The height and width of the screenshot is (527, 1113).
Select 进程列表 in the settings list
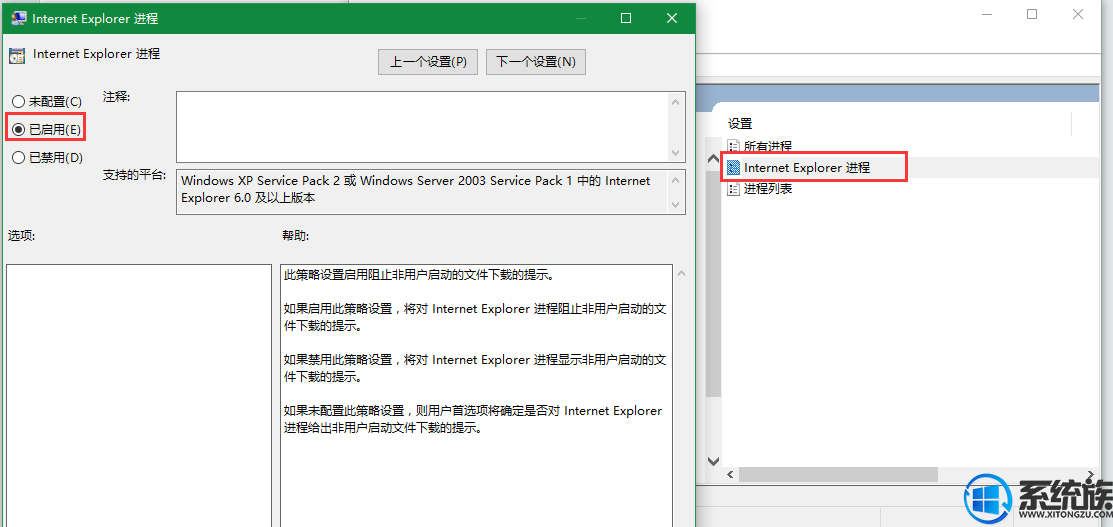[767, 189]
